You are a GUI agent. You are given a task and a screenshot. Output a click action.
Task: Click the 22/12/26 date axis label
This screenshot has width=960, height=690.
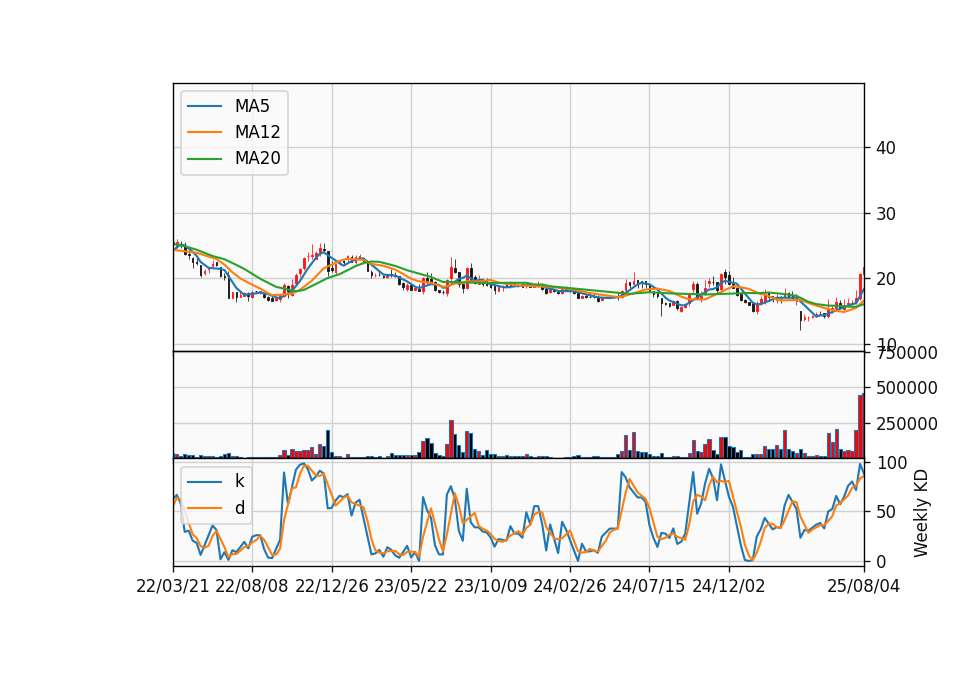click(x=332, y=586)
